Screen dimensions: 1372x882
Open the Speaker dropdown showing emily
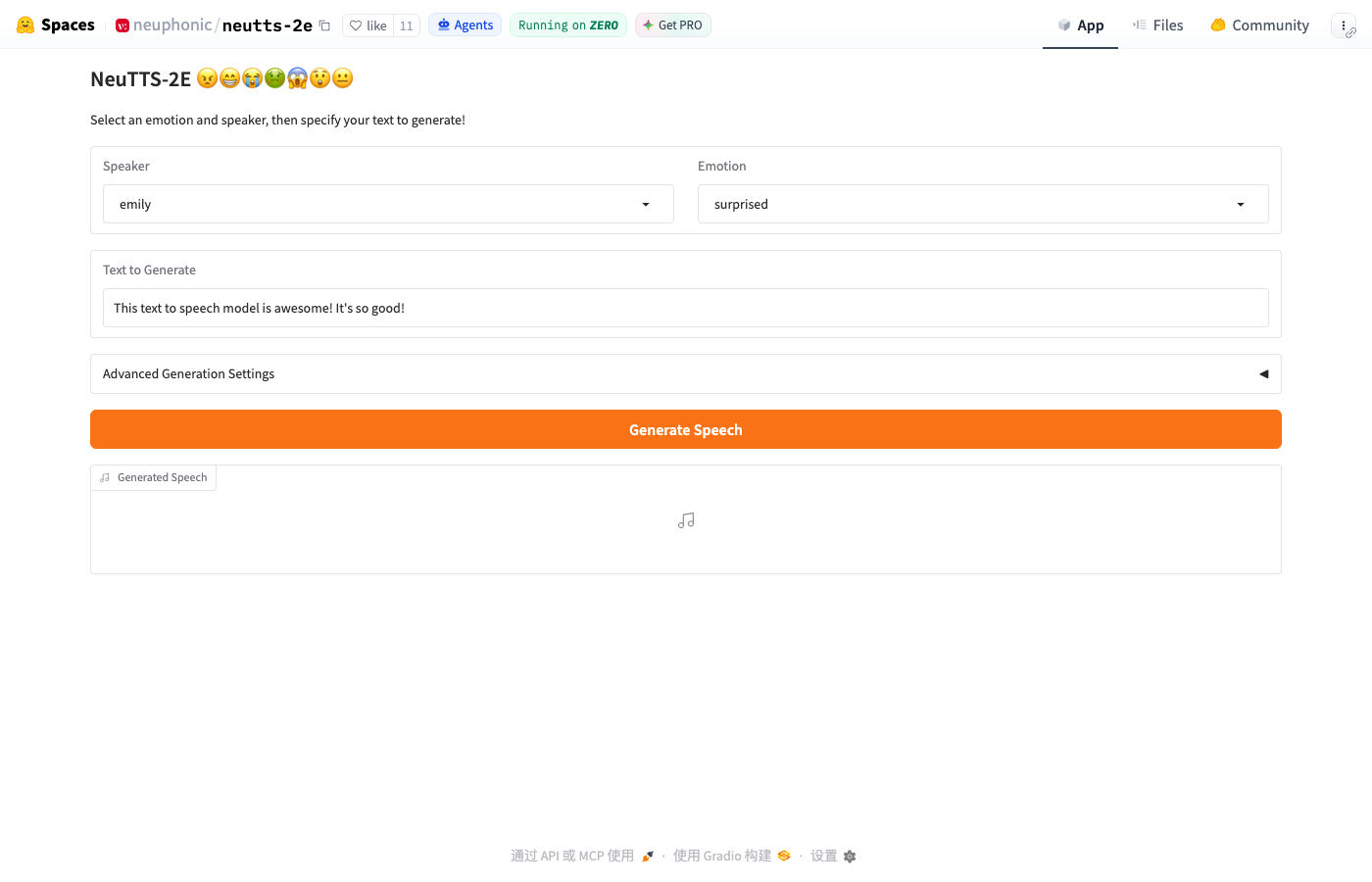coord(388,204)
